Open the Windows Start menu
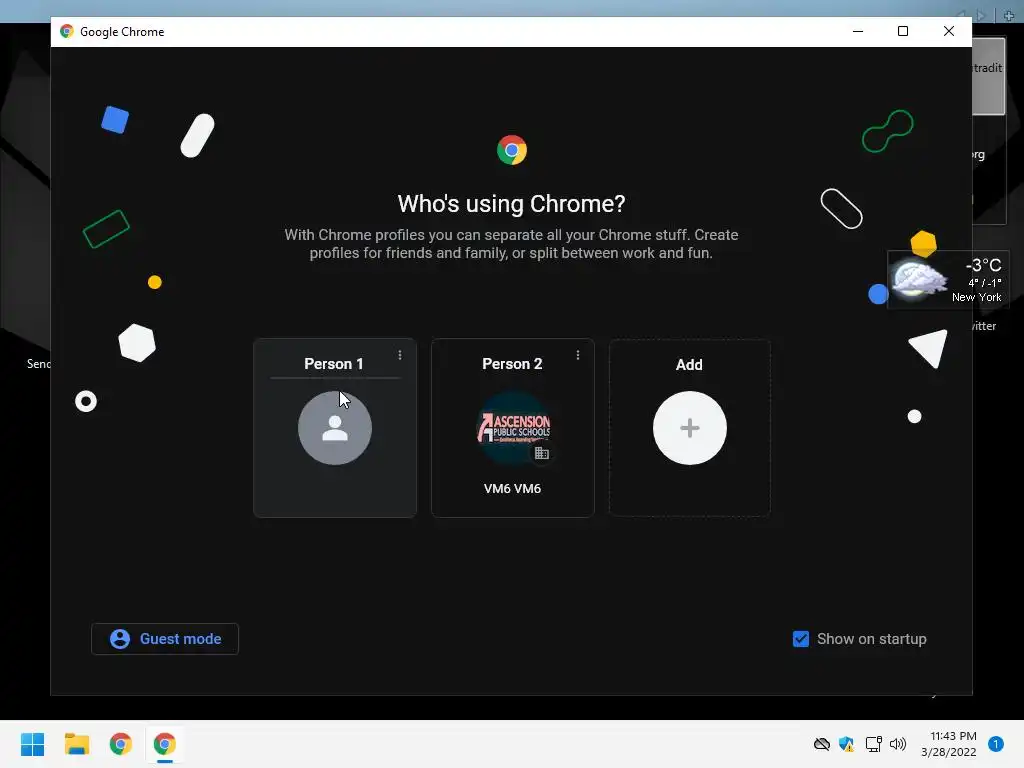 (x=33, y=744)
